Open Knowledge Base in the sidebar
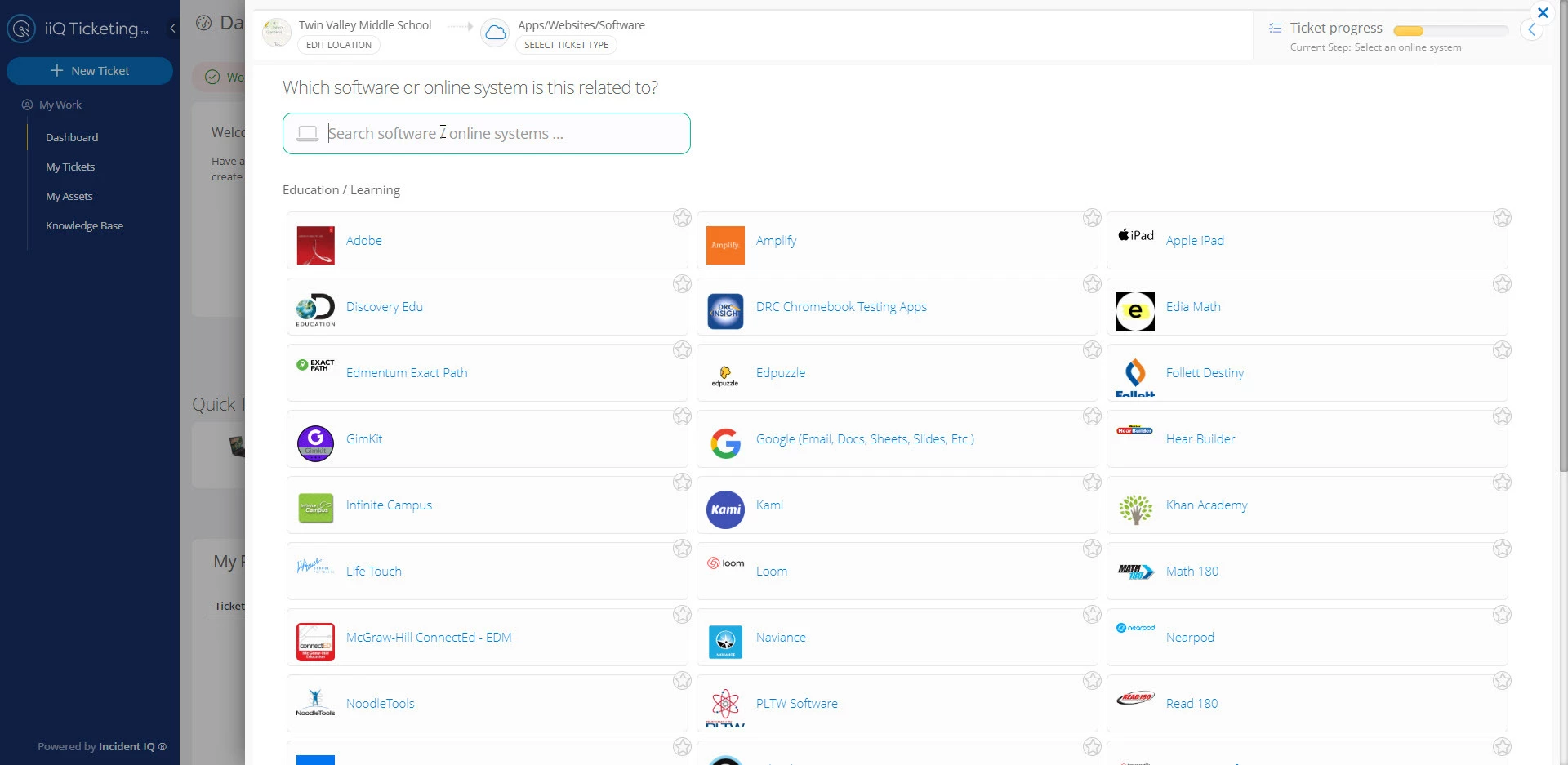Screen dimensions: 1568x765 (84, 225)
